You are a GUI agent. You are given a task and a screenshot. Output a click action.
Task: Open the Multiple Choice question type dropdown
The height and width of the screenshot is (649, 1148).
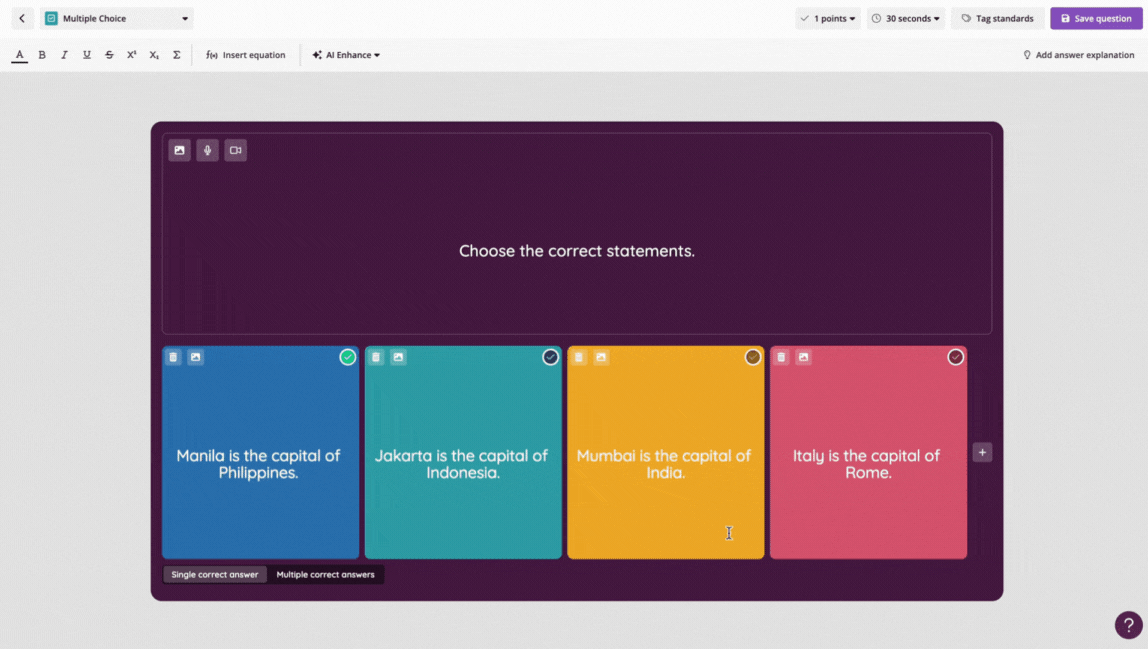tap(117, 18)
